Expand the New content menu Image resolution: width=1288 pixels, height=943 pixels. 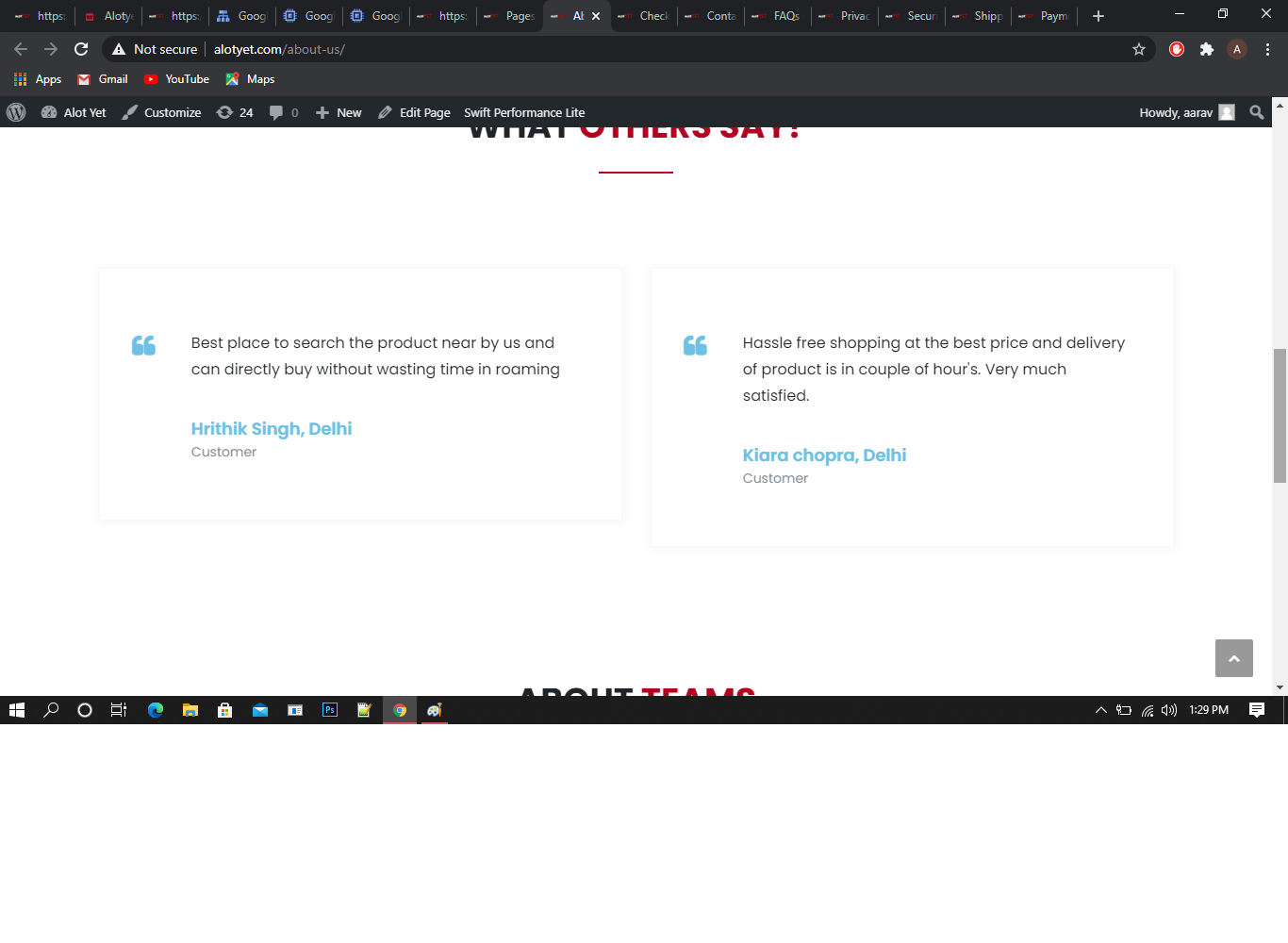pos(339,112)
